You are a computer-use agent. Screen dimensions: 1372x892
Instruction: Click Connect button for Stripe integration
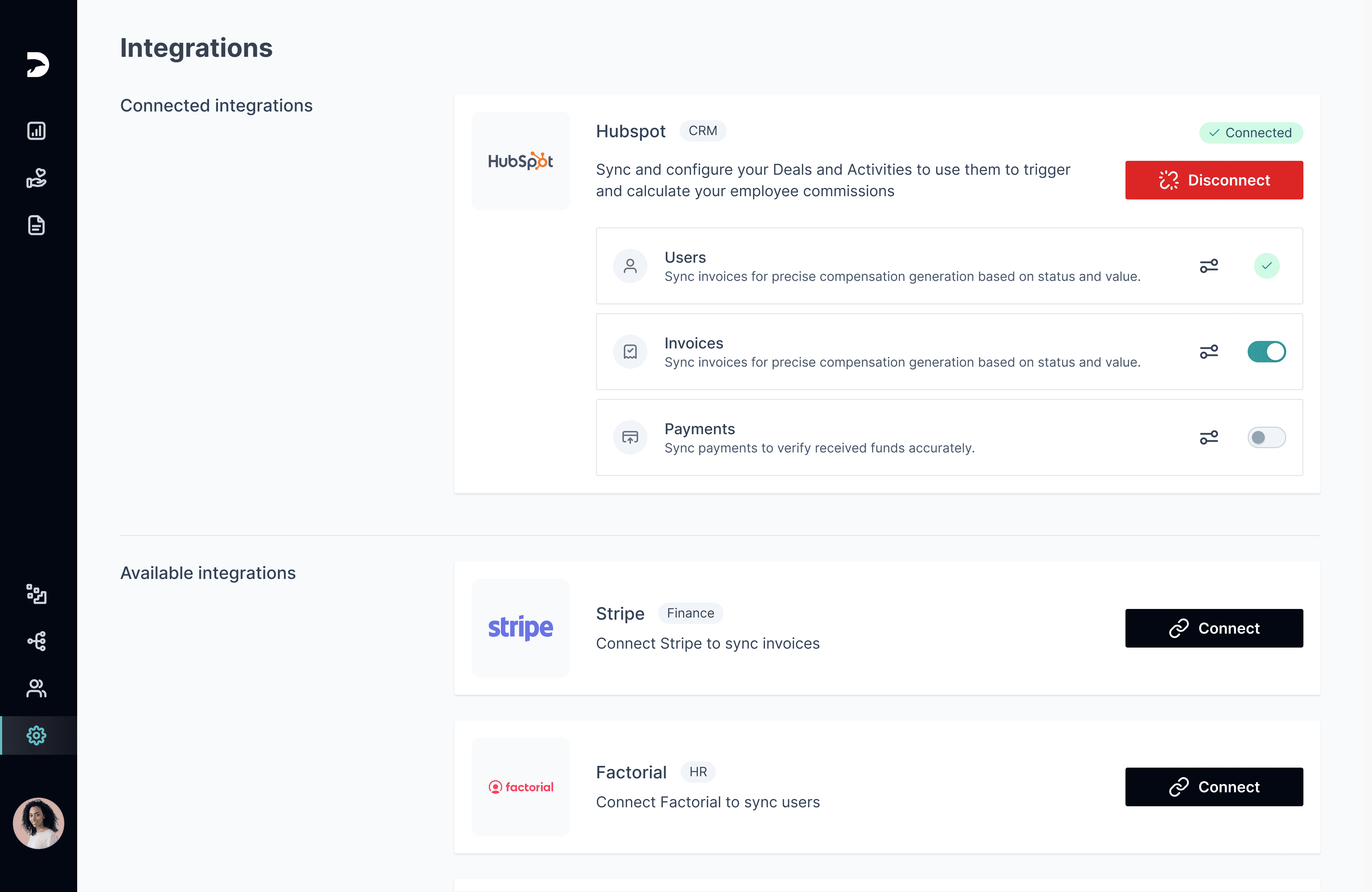coord(1214,628)
